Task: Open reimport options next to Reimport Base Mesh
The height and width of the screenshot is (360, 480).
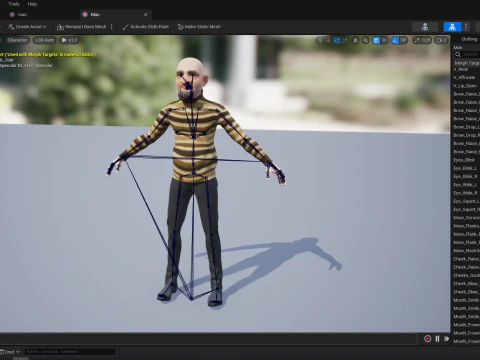Action: coord(111,27)
